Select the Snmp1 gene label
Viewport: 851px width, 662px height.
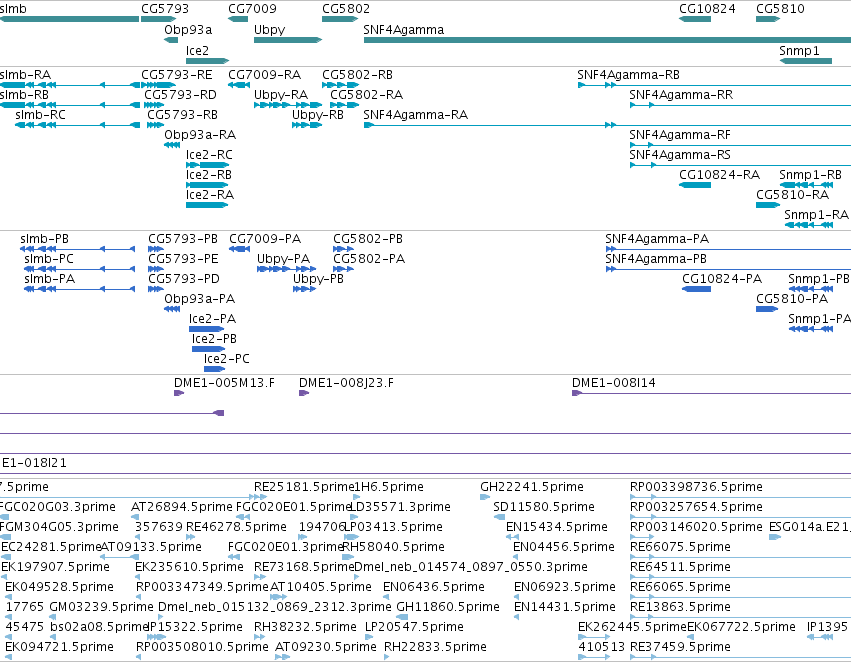(x=799, y=50)
